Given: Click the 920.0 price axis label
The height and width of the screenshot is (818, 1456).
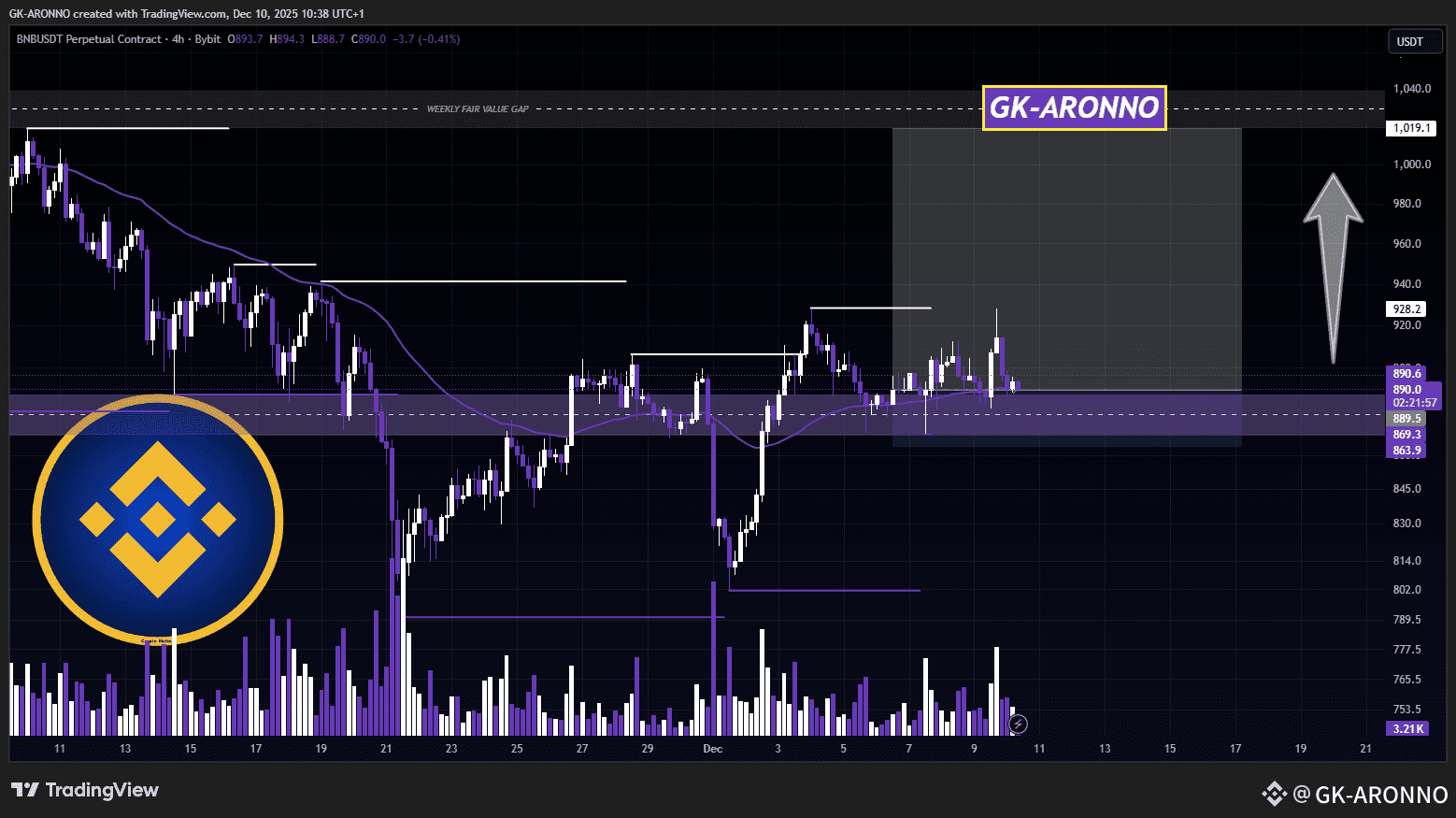Looking at the screenshot, I should click(x=1407, y=325).
